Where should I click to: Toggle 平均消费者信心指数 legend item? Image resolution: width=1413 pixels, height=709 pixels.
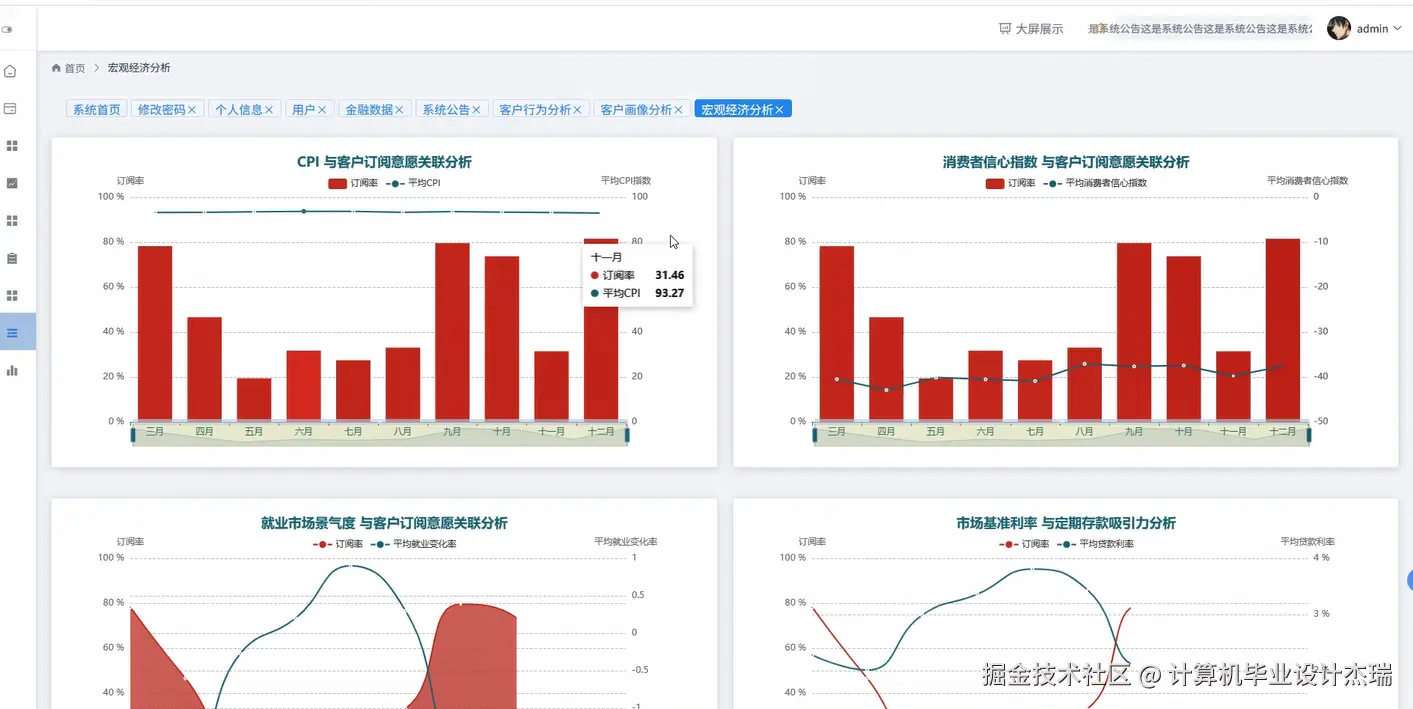1095,183
